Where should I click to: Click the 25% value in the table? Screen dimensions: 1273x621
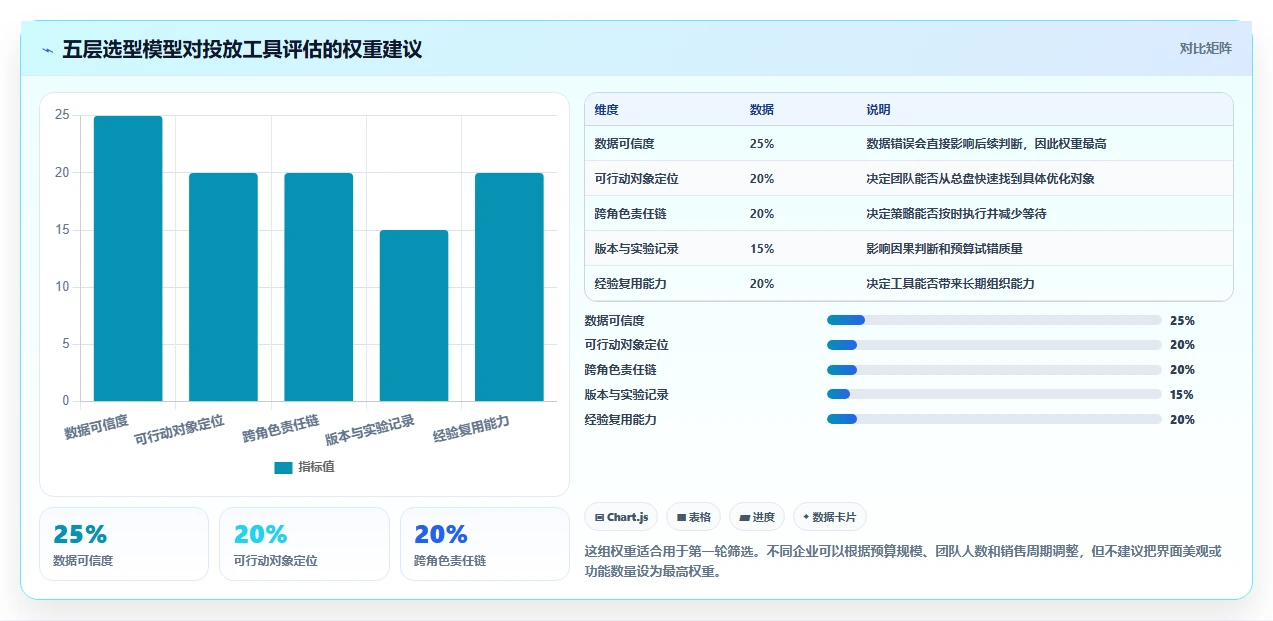click(x=761, y=144)
